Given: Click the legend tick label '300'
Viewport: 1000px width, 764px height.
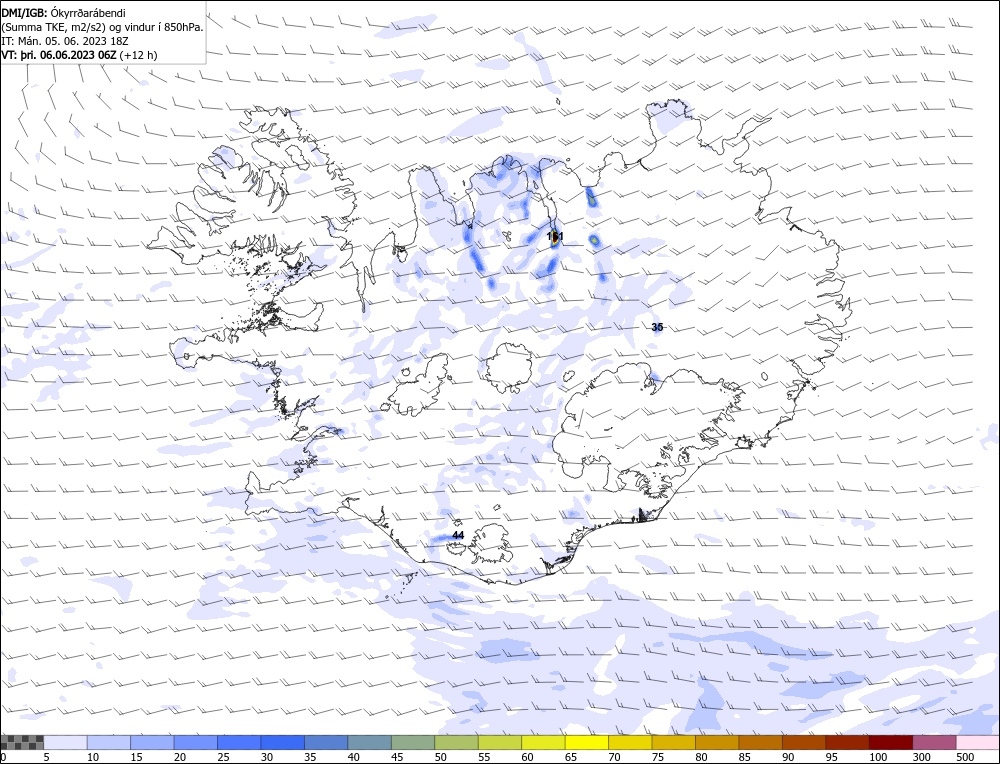Looking at the screenshot, I should click(x=921, y=757).
